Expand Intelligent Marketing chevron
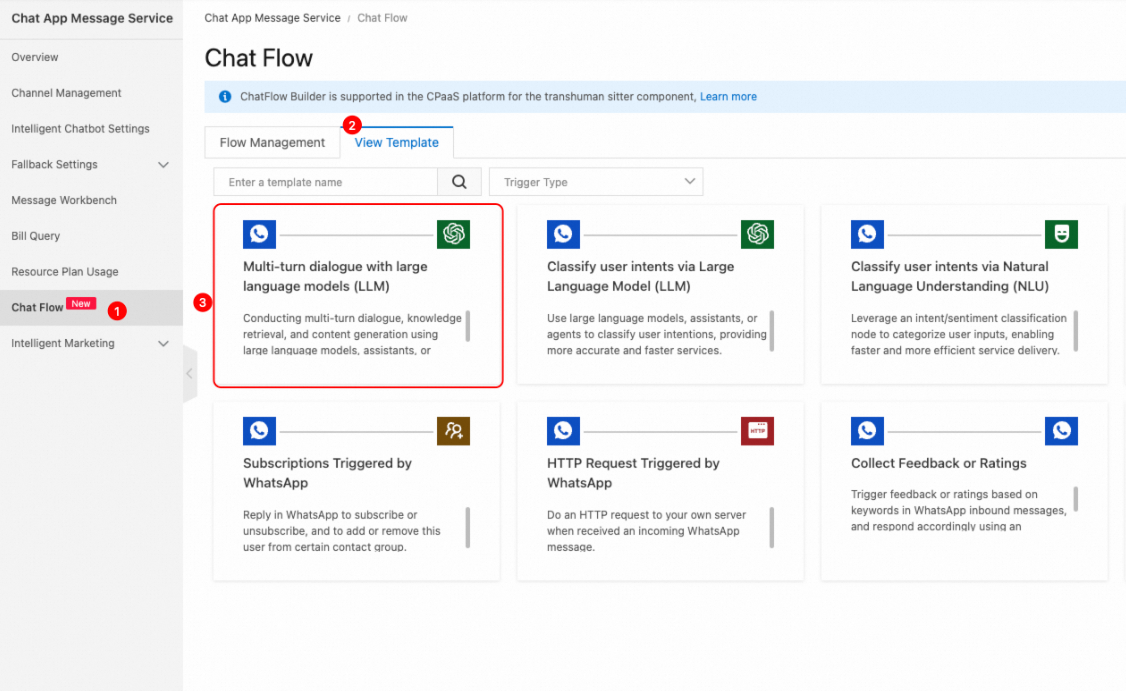Image resolution: width=1126 pixels, height=691 pixels. click(164, 343)
